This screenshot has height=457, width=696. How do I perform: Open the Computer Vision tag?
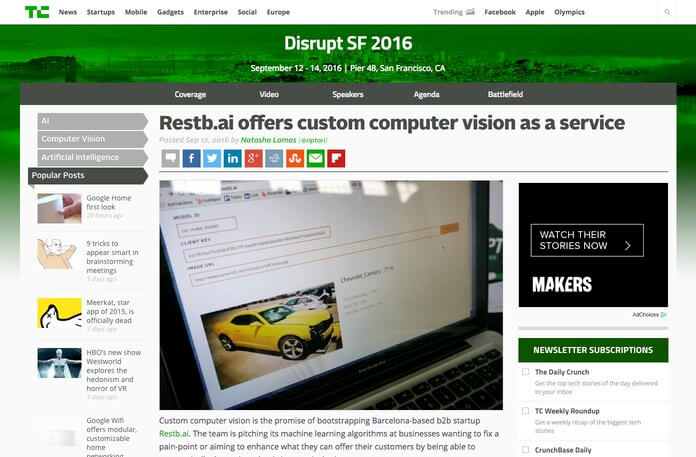[x=92, y=139]
